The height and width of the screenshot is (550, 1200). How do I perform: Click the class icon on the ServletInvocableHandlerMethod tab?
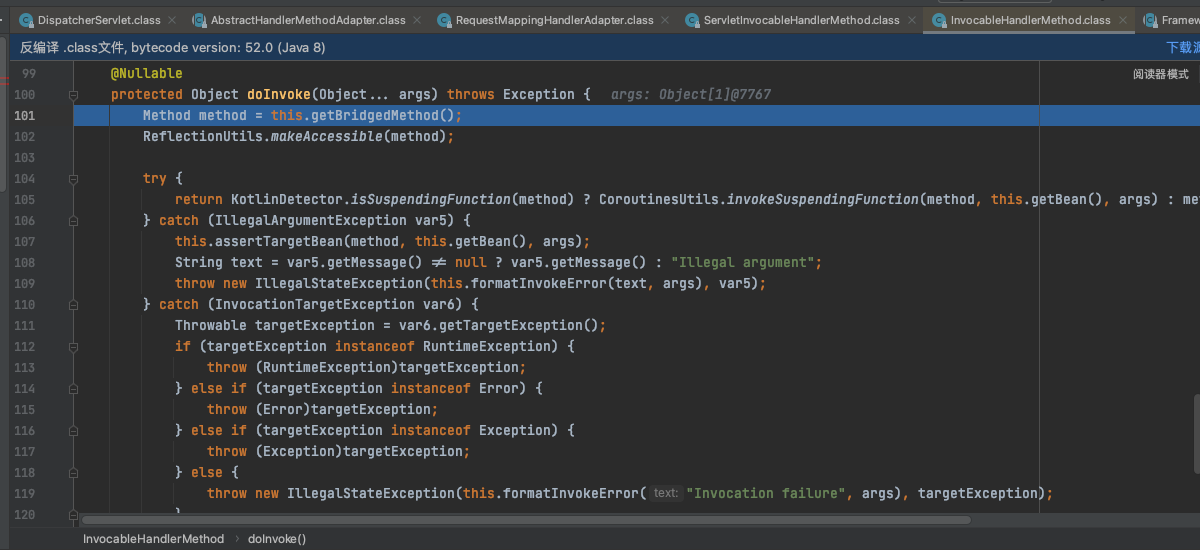point(691,20)
